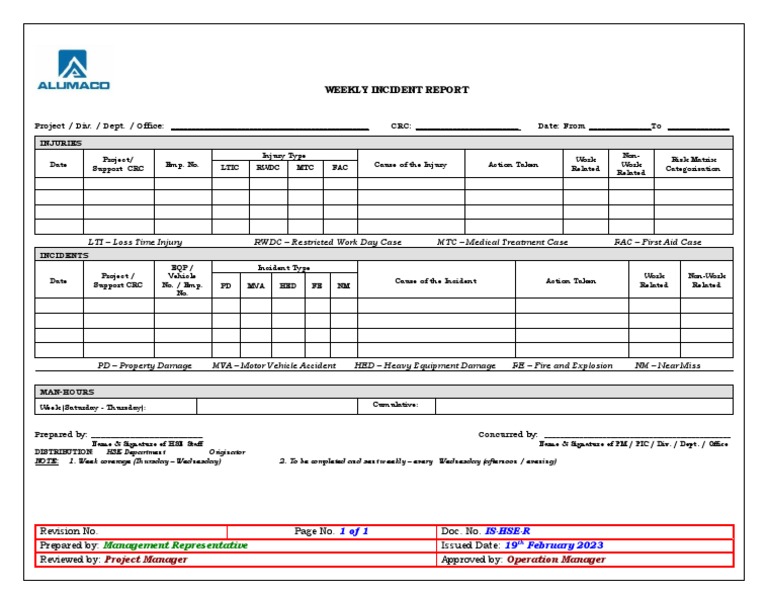Select the MAN-HOURS section heading

click(x=67, y=392)
